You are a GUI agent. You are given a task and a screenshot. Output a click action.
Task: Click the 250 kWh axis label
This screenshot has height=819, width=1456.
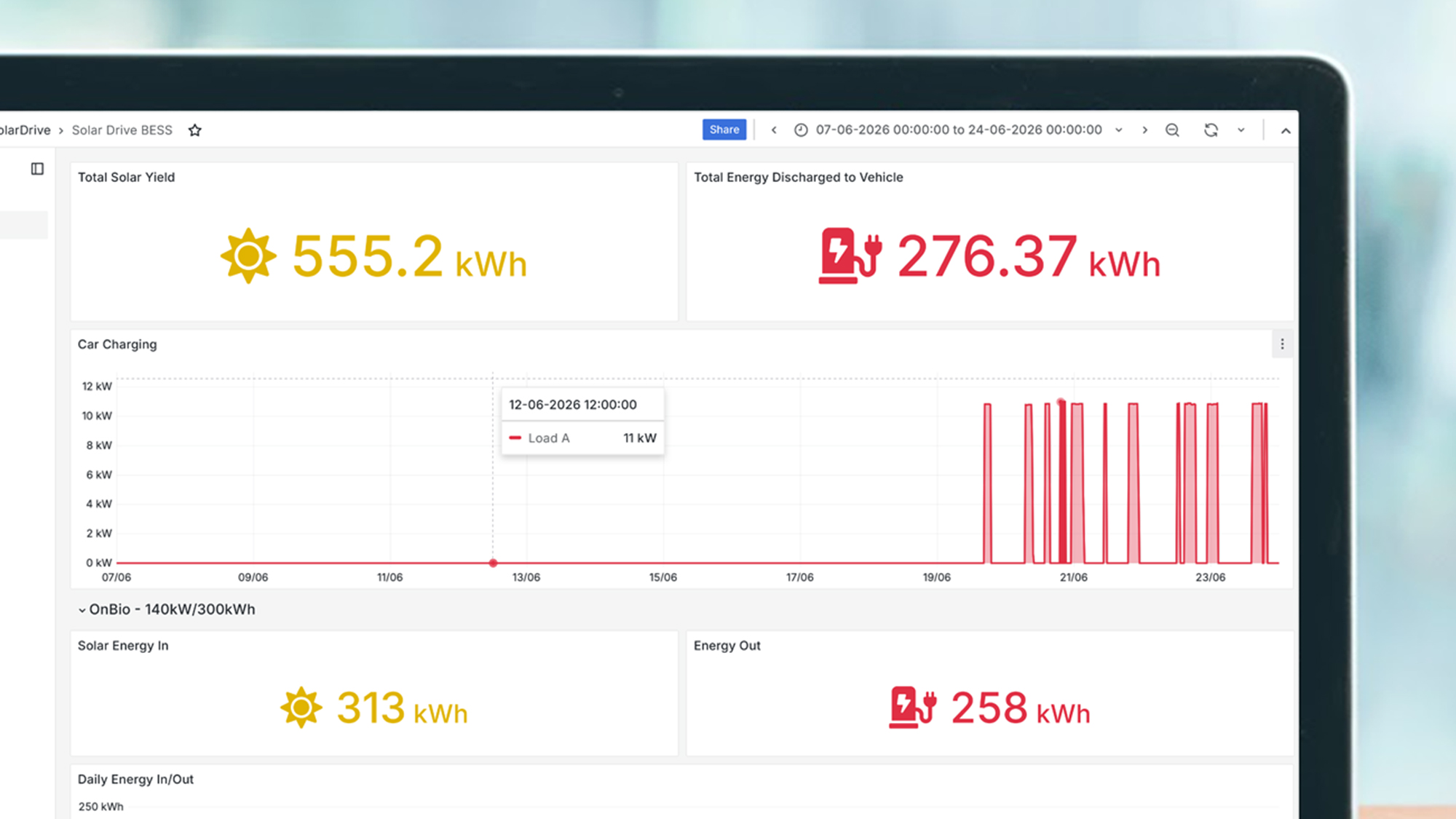coord(100,807)
